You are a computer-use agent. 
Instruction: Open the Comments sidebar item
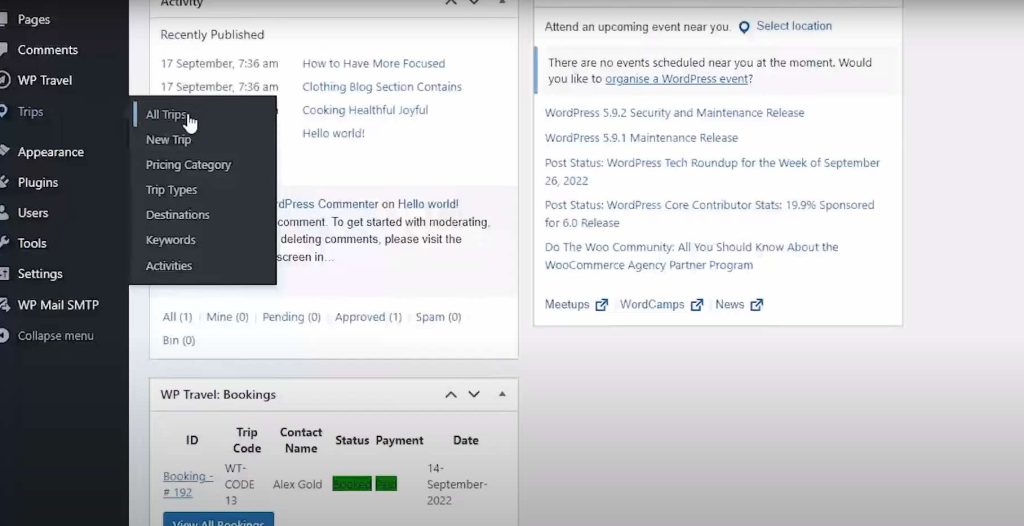click(47, 50)
